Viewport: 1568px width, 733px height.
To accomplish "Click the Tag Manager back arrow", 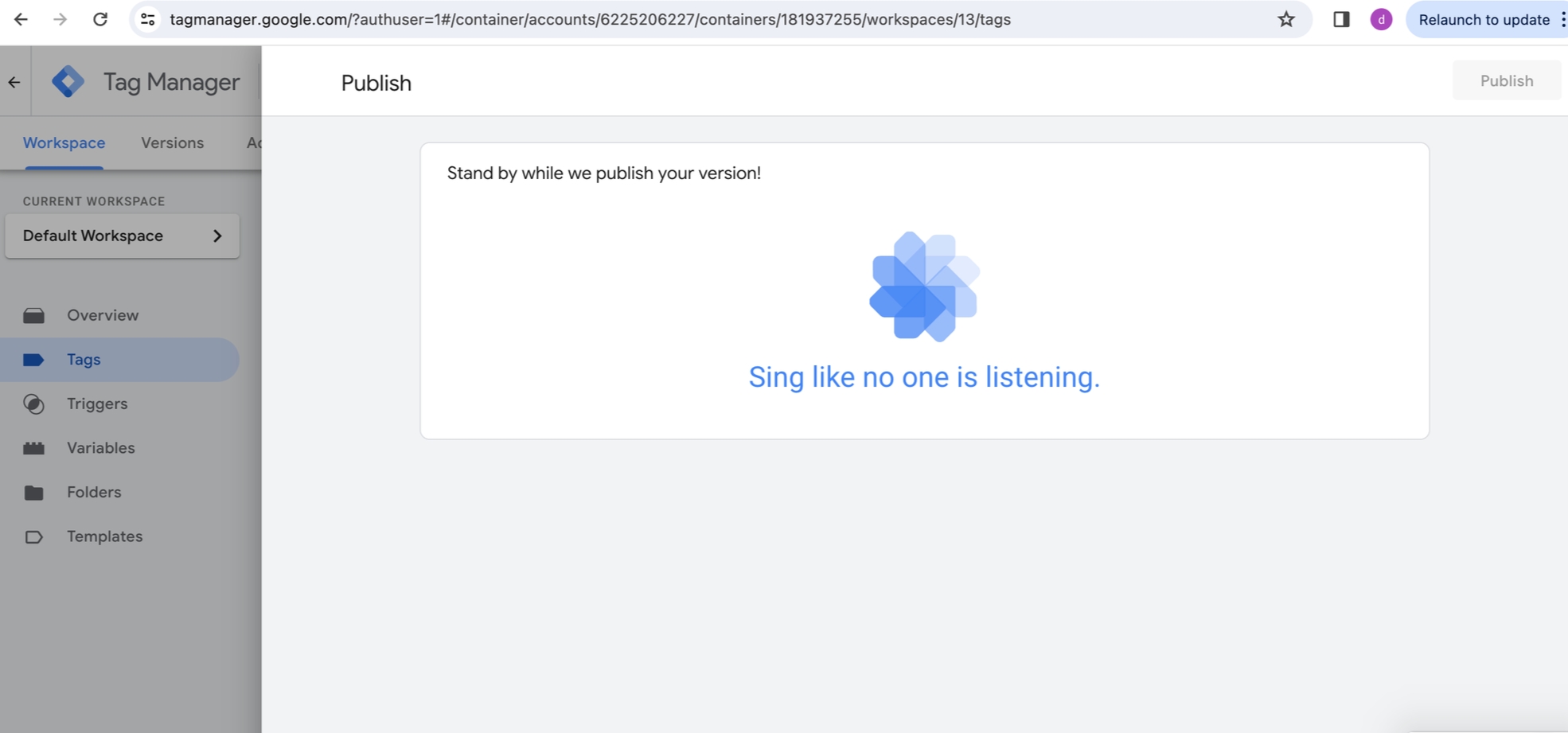I will [14, 82].
